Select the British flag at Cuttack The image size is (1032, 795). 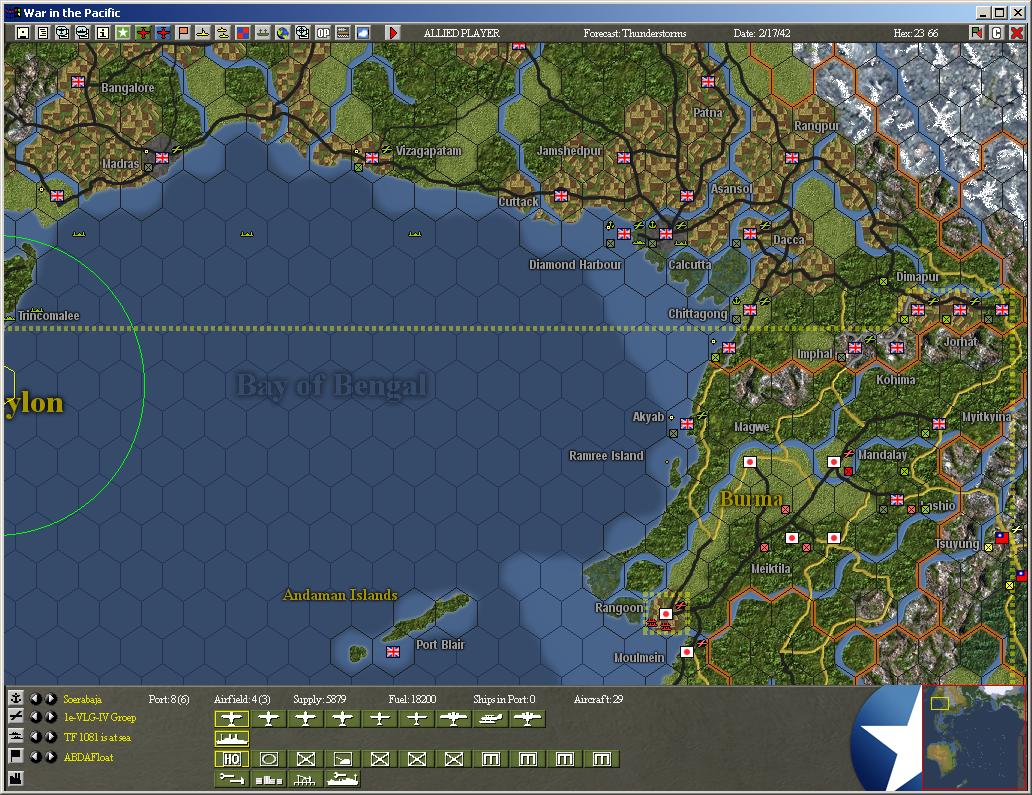tap(561, 195)
